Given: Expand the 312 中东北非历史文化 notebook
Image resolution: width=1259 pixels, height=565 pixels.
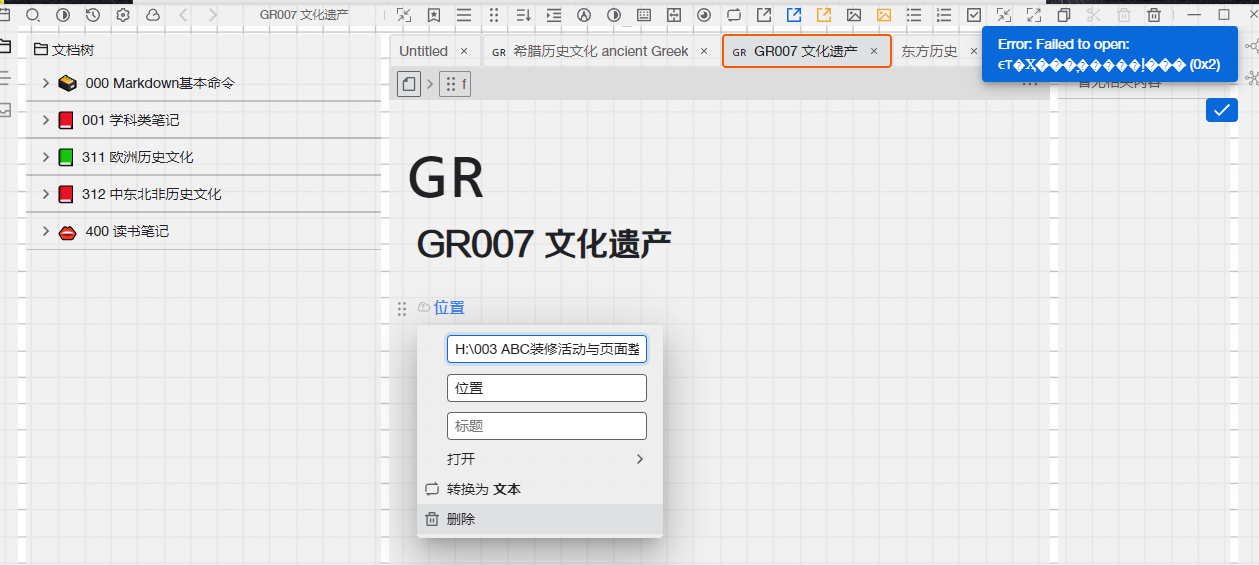Looking at the screenshot, I should (x=46, y=194).
